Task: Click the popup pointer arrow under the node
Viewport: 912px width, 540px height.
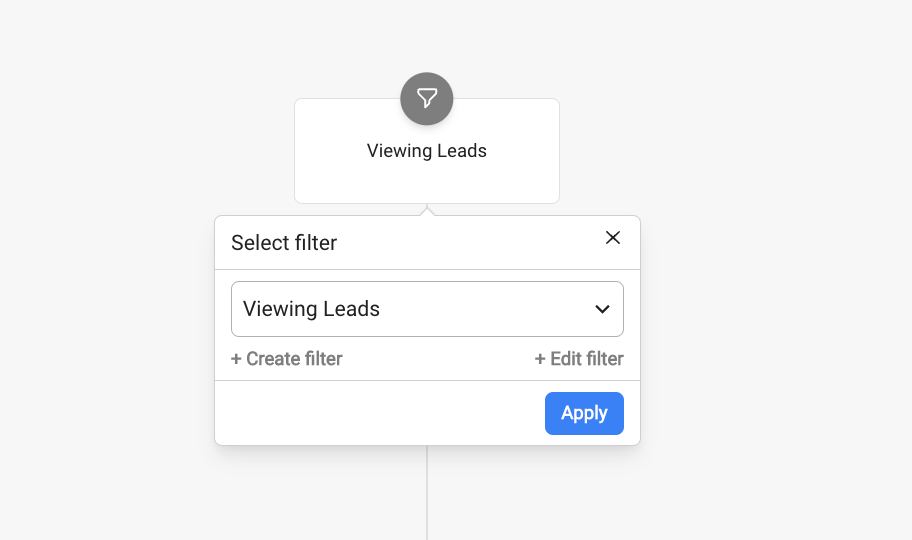Action: (x=427, y=211)
